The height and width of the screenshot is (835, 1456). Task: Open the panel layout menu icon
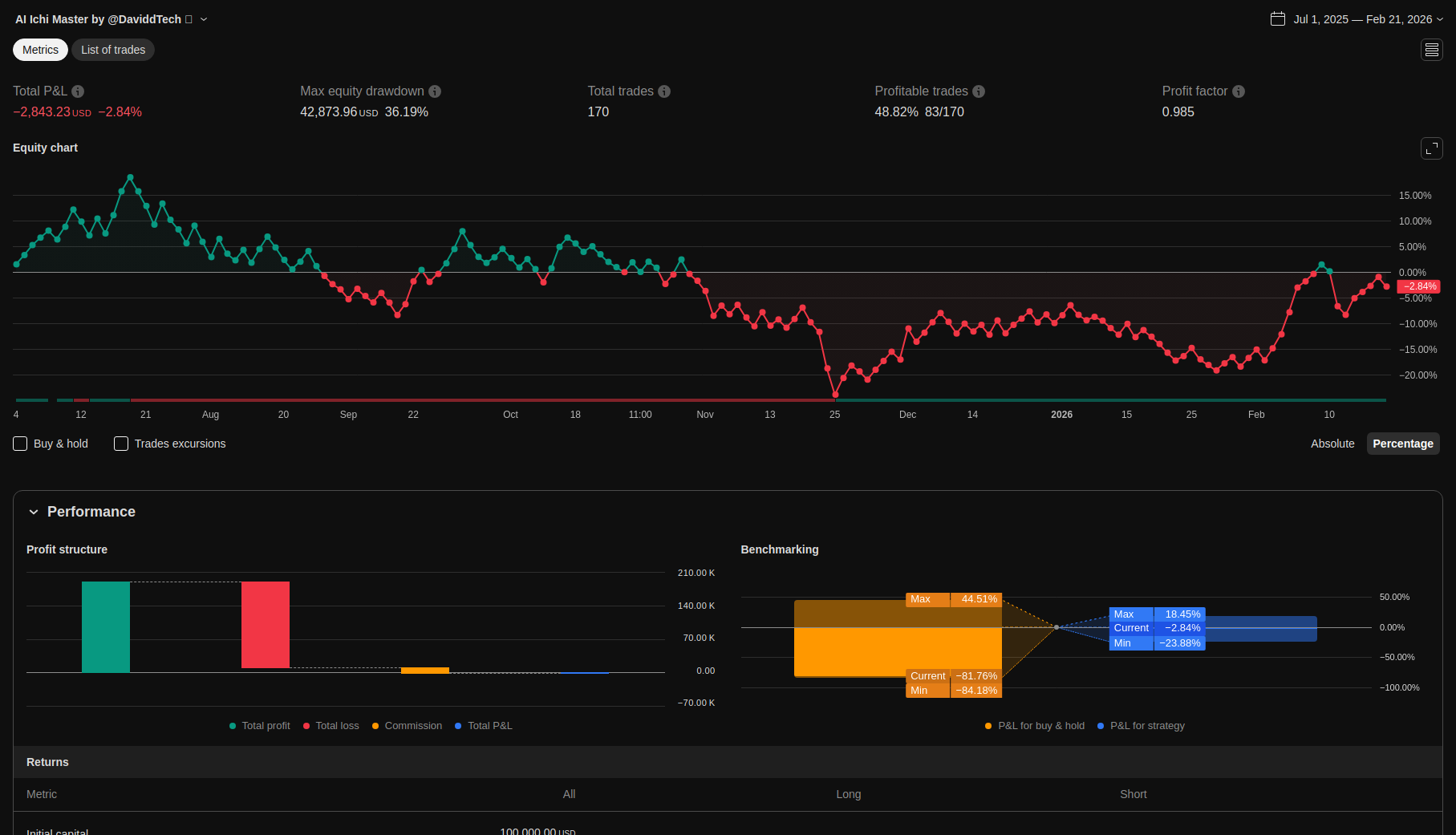coord(1431,50)
